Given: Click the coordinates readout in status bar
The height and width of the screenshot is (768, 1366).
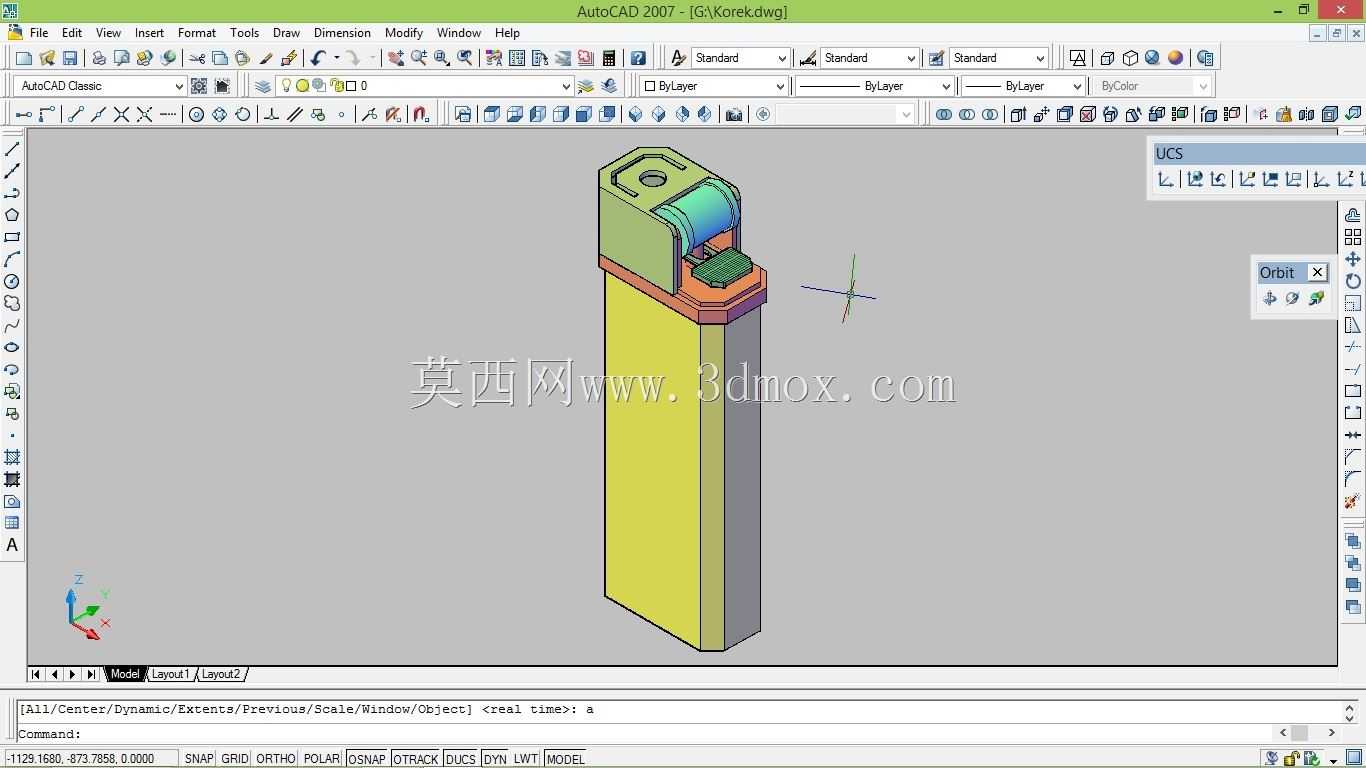Looking at the screenshot, I should [90, 759].
